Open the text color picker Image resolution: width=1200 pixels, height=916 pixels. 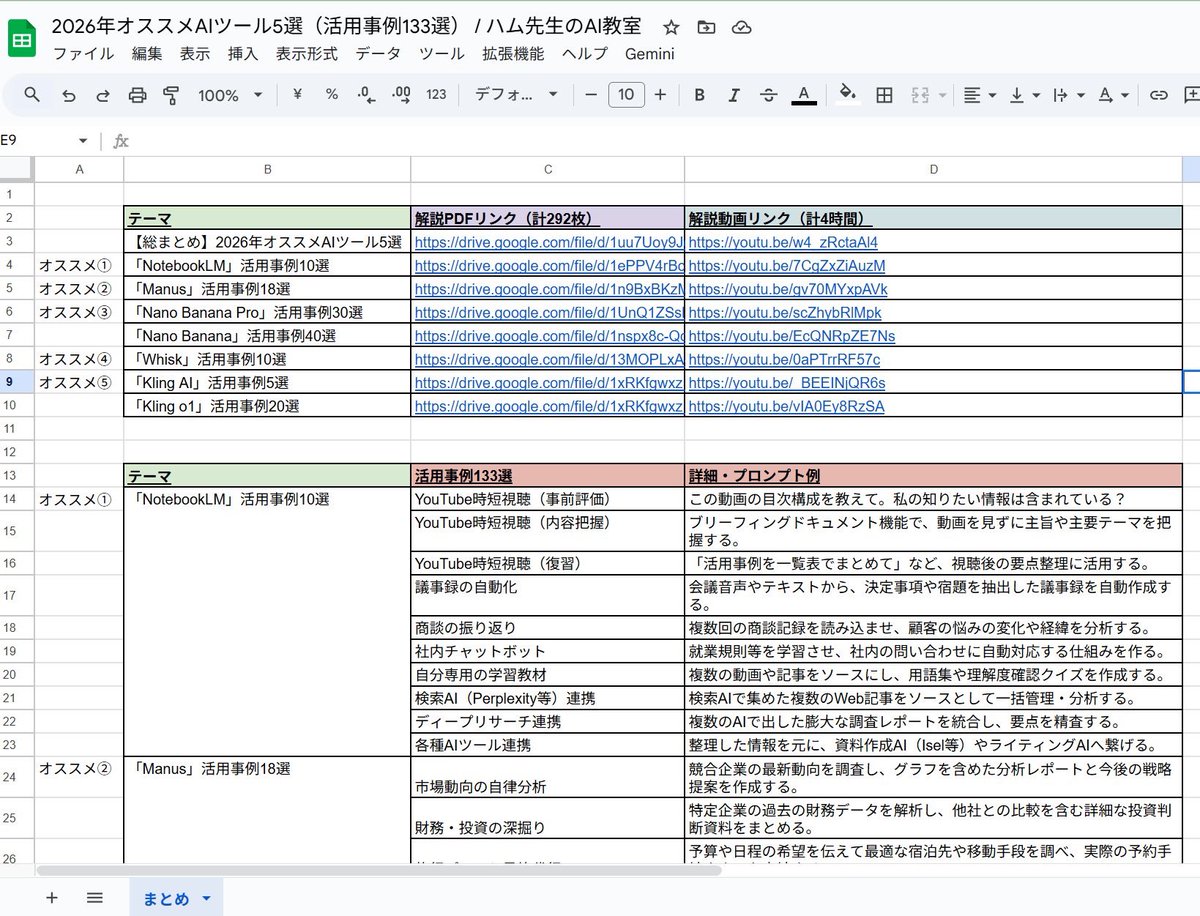point(804,95)
